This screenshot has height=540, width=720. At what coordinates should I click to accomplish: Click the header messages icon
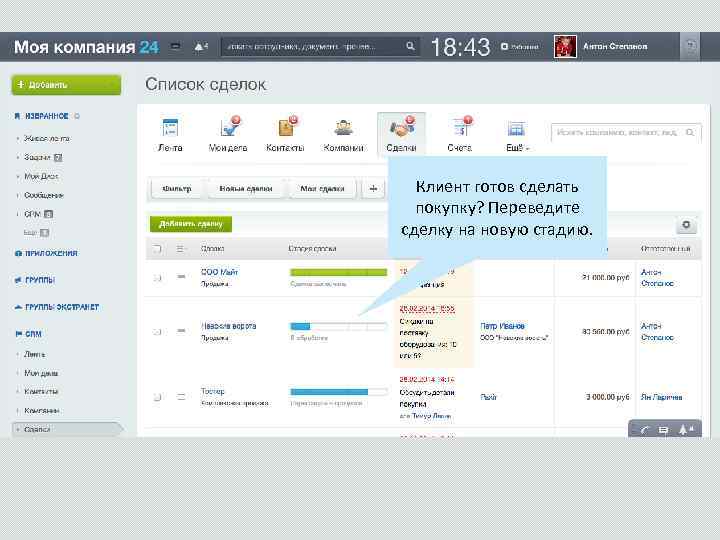click(x=175, y=46)
